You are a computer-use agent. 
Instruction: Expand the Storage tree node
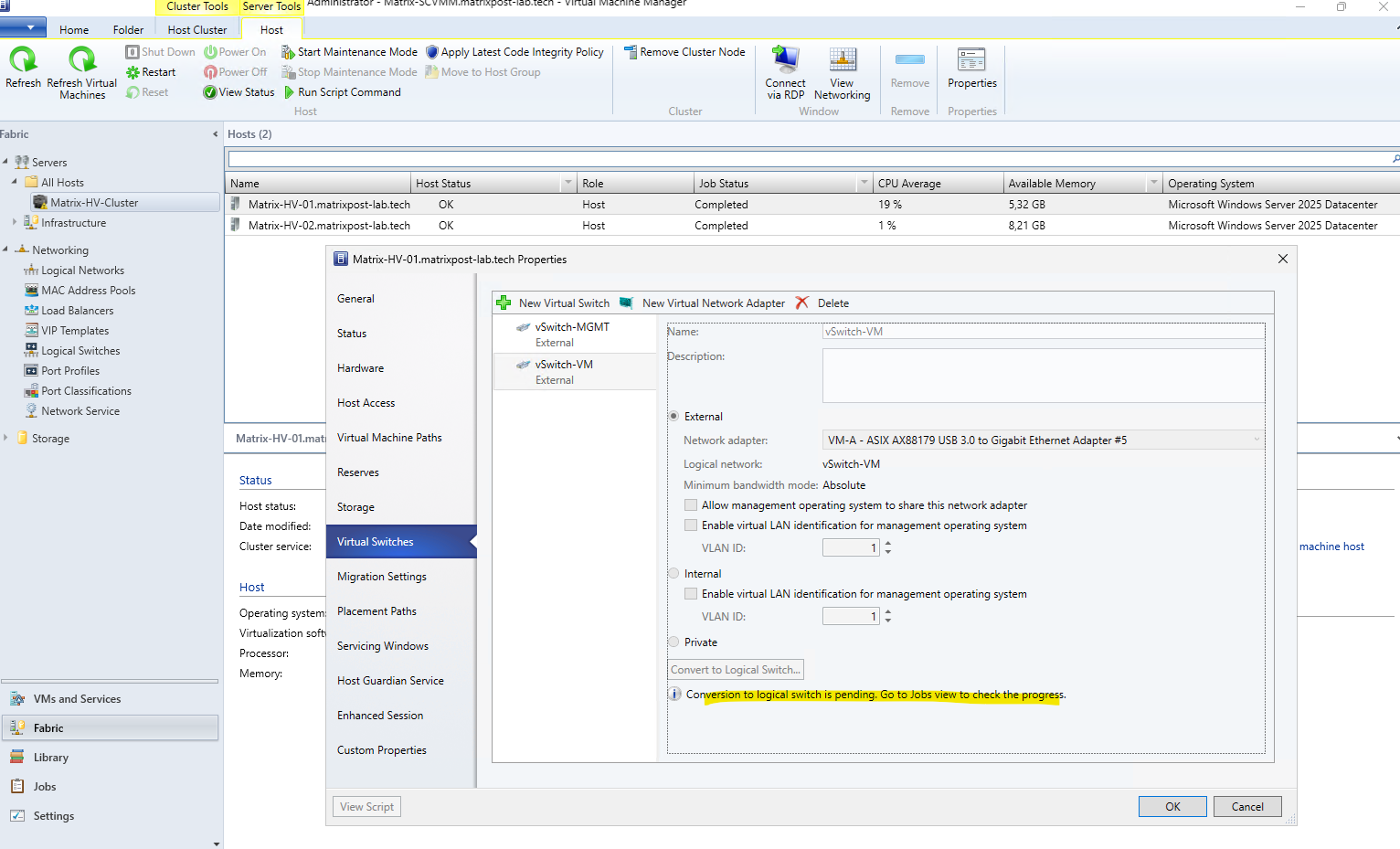5,438
